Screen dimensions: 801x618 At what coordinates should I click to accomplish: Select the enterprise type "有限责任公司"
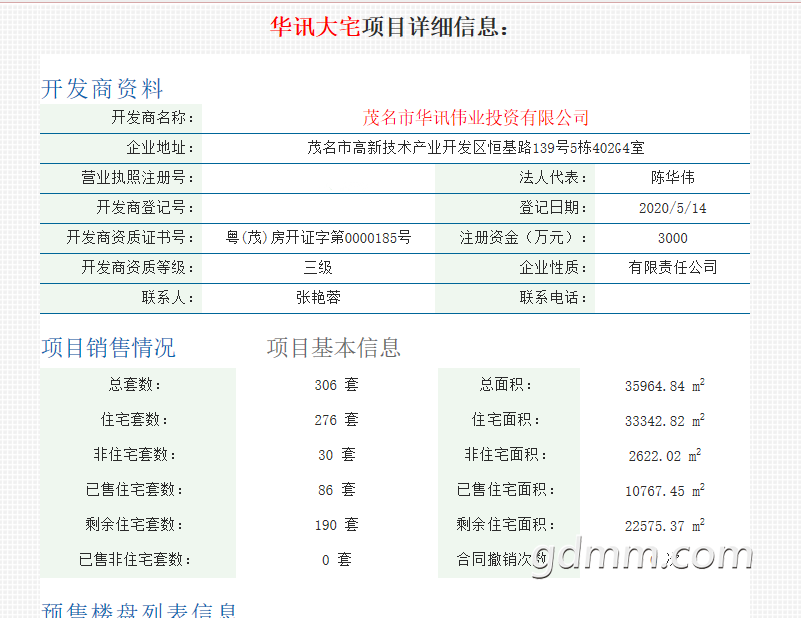point(673,268)
